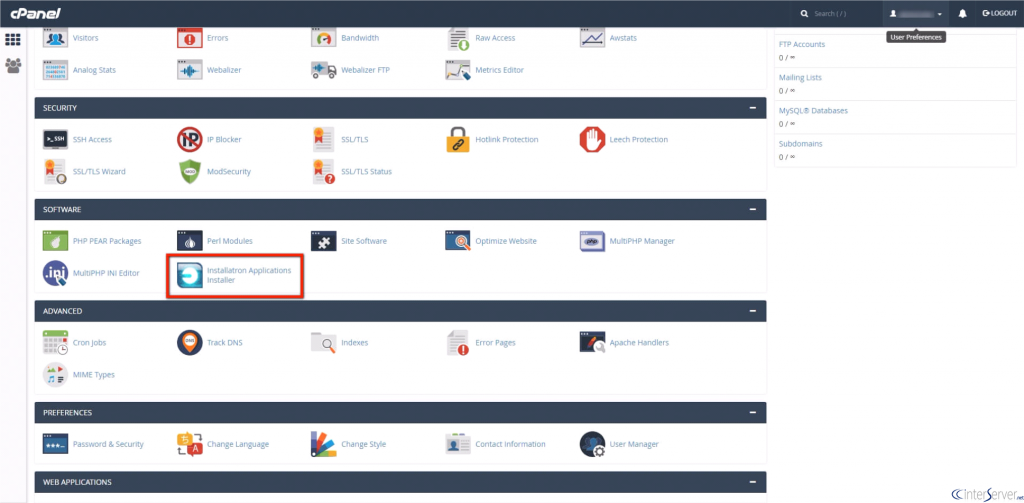1024x503 pixels.
Task: Open the Cron Jobs calendar icon
Action: [x=56, y=342]
